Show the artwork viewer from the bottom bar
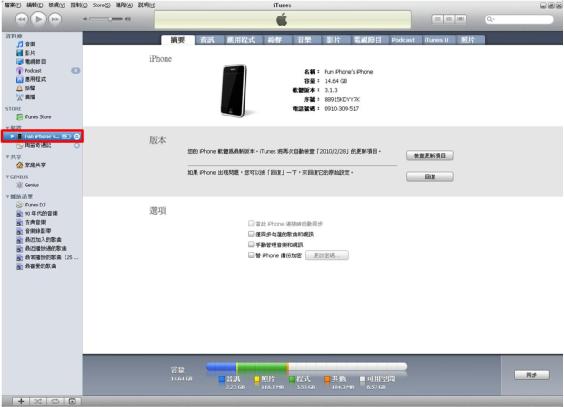The image size is (564, 407). 72,401
